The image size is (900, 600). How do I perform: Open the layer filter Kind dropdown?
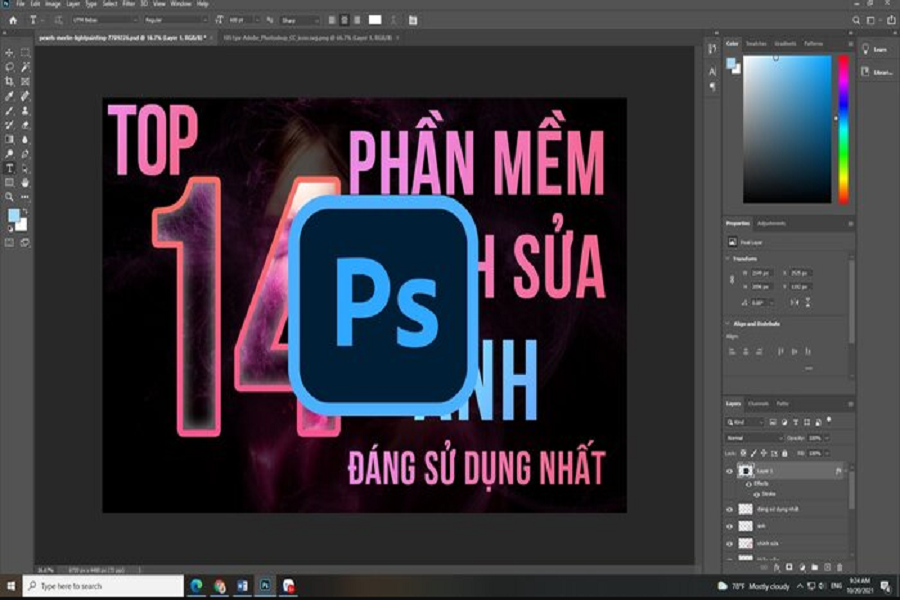click(745, 423)
